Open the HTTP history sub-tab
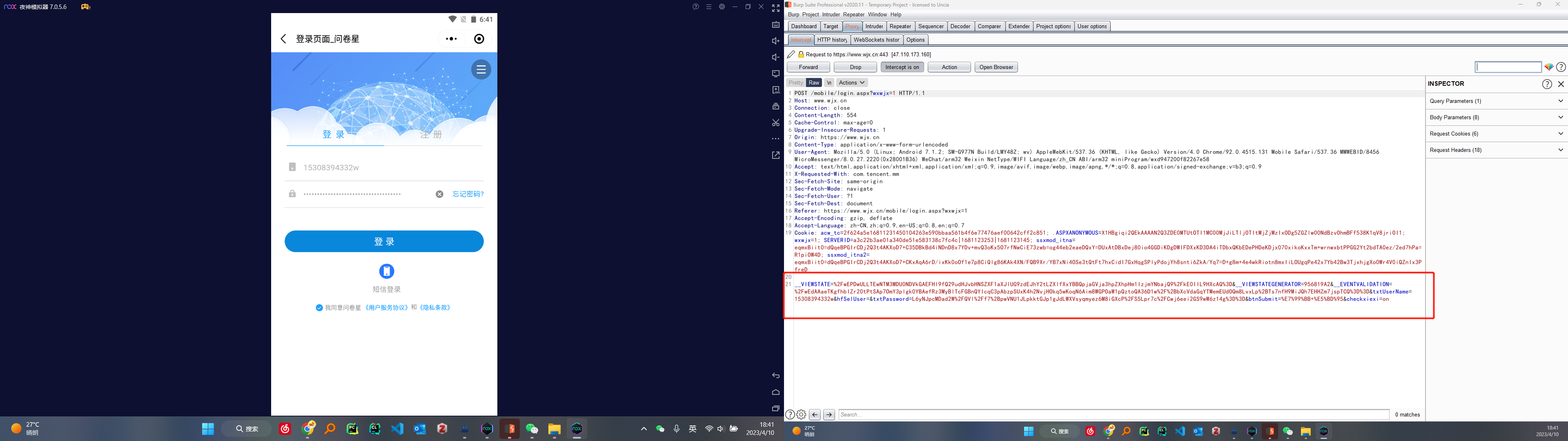 coord(831,40)
